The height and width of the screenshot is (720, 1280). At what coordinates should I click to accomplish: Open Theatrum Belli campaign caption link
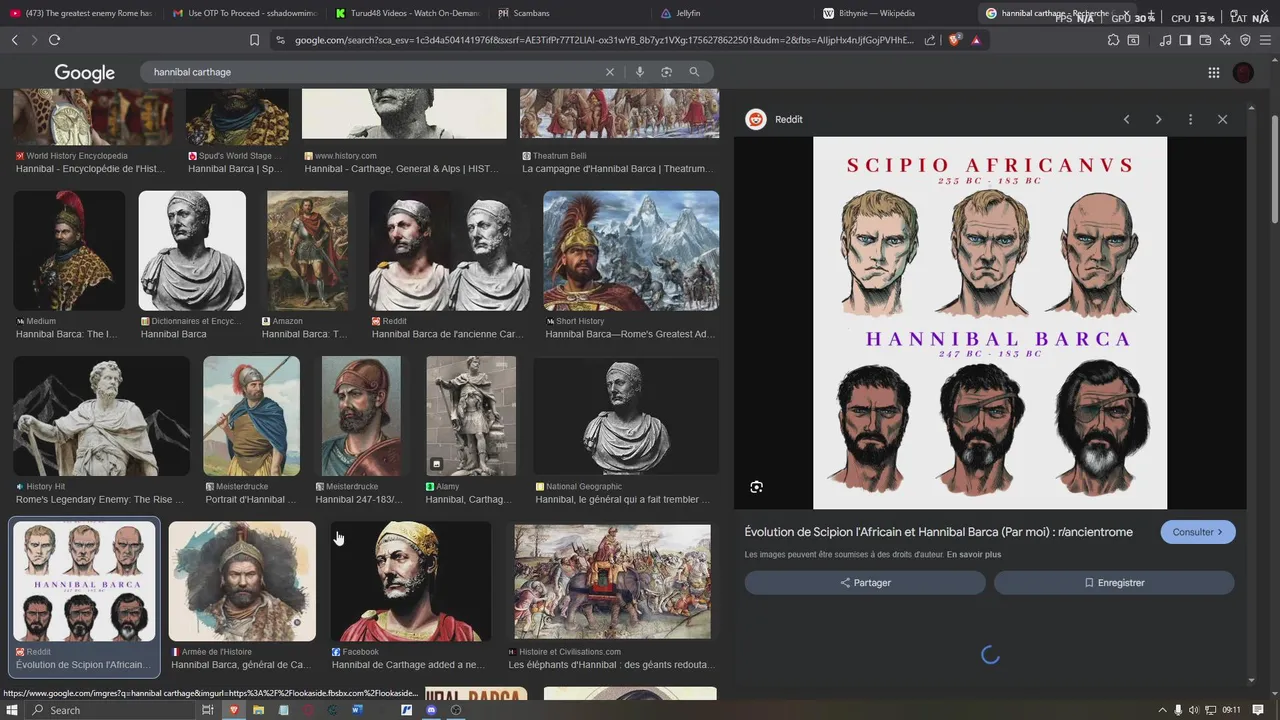click(x=618, y=169)
